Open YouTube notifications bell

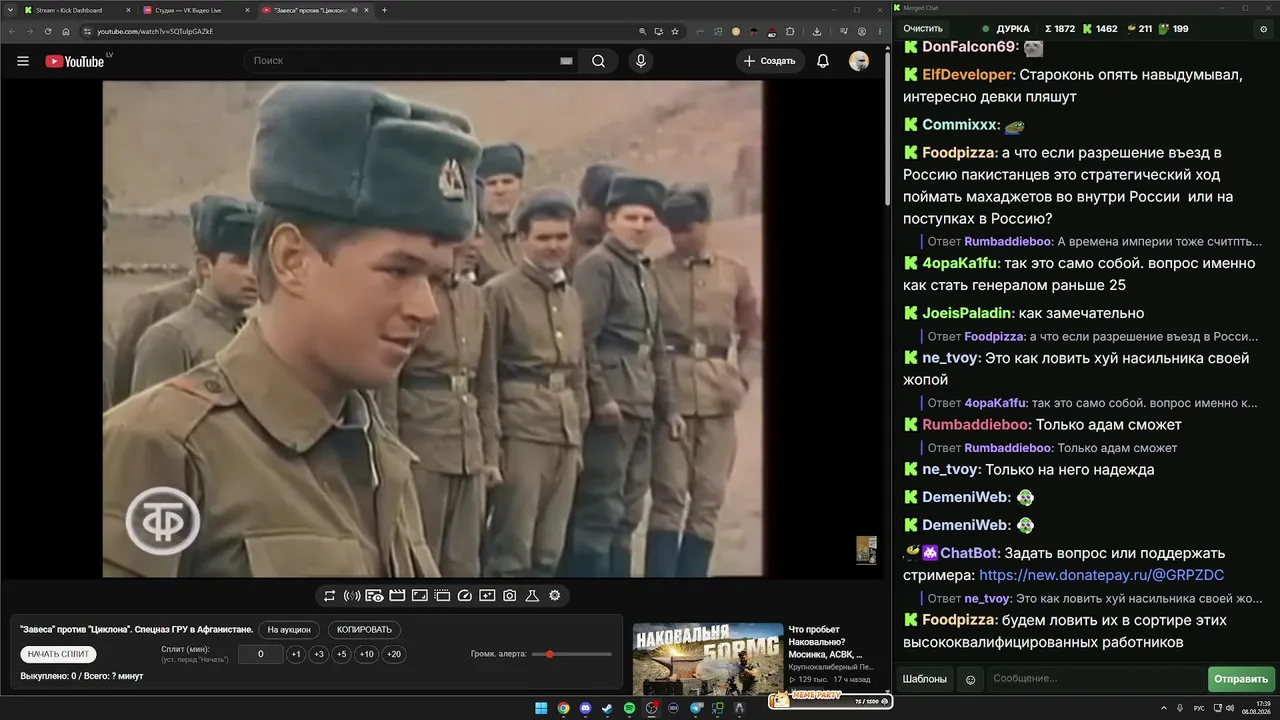(x=823, y=61)
